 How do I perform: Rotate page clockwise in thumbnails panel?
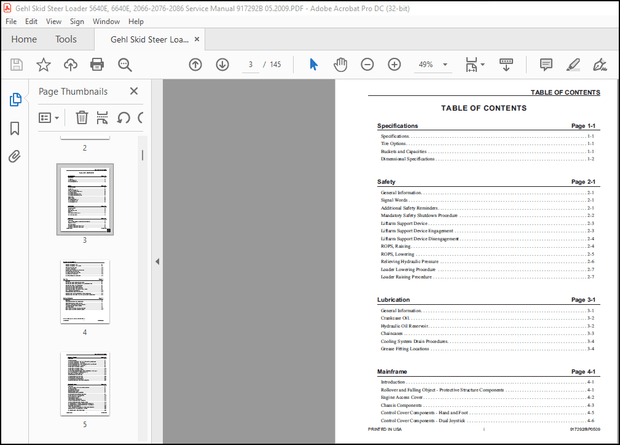coord(140,117)
